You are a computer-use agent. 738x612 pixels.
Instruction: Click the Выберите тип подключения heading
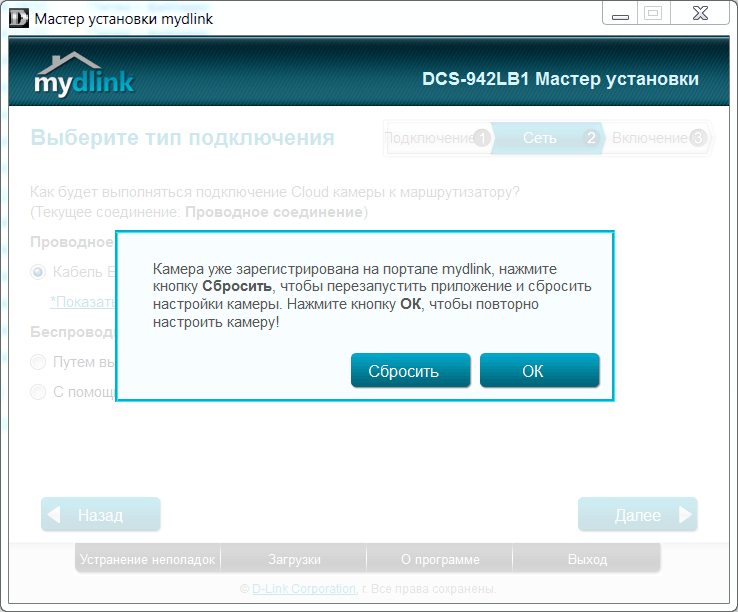click(183, 137)
